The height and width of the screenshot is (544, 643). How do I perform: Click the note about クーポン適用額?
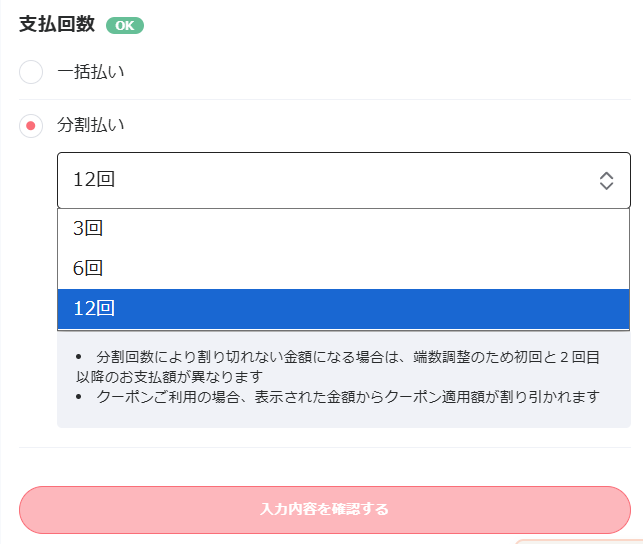pyautogui.click(x=348, y=397)
